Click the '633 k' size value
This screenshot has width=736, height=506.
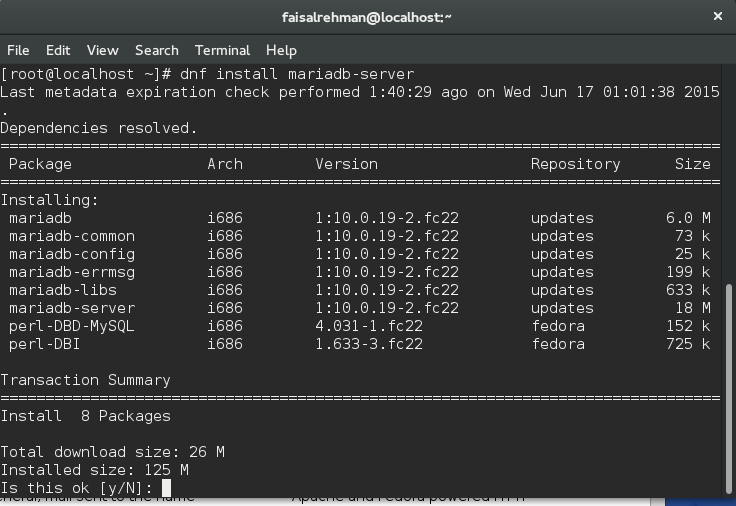pos(688,290)
